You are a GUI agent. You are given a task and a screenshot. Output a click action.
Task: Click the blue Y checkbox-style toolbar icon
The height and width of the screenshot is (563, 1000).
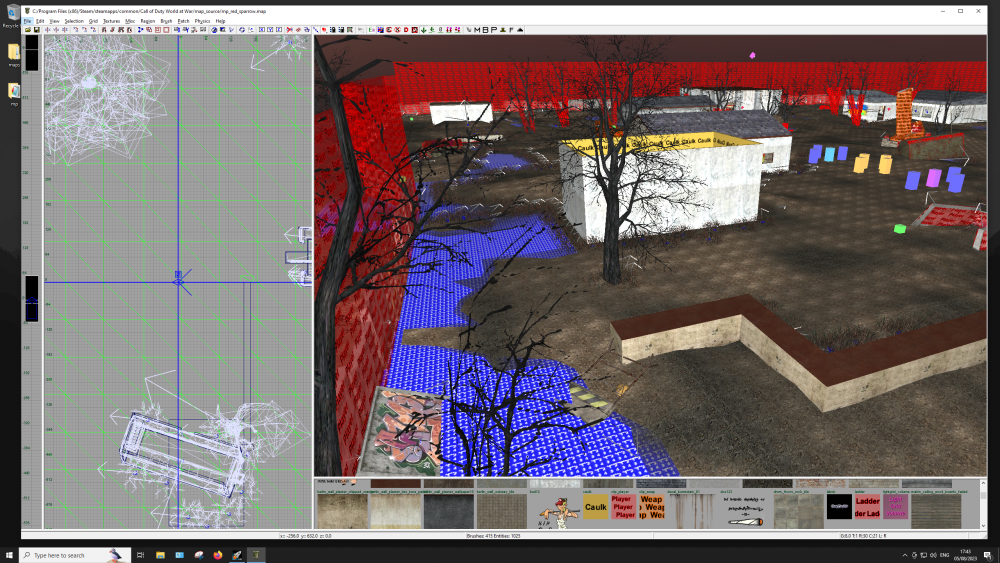point(270,29)
